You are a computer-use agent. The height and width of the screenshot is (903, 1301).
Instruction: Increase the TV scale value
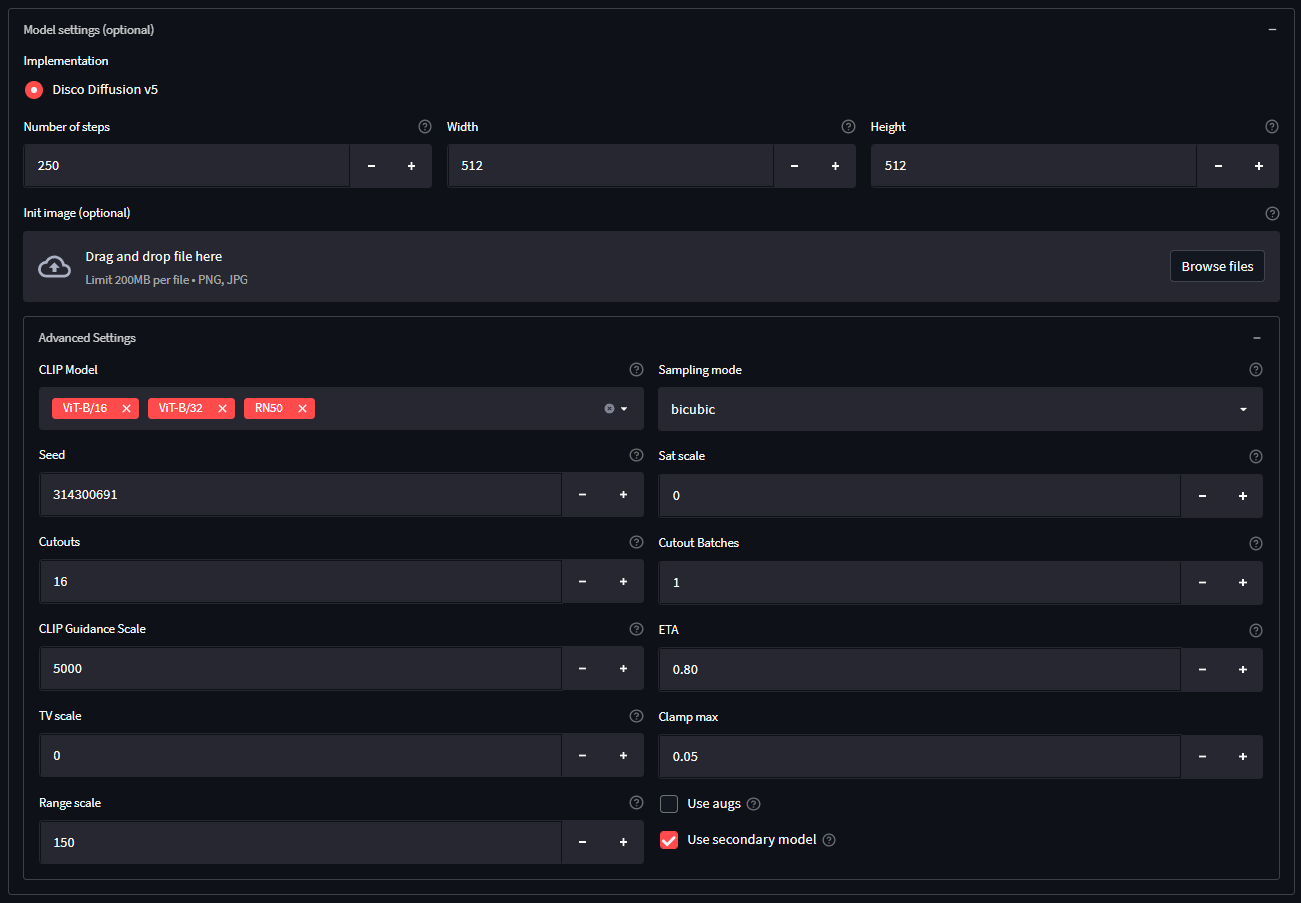pos(623,756)
